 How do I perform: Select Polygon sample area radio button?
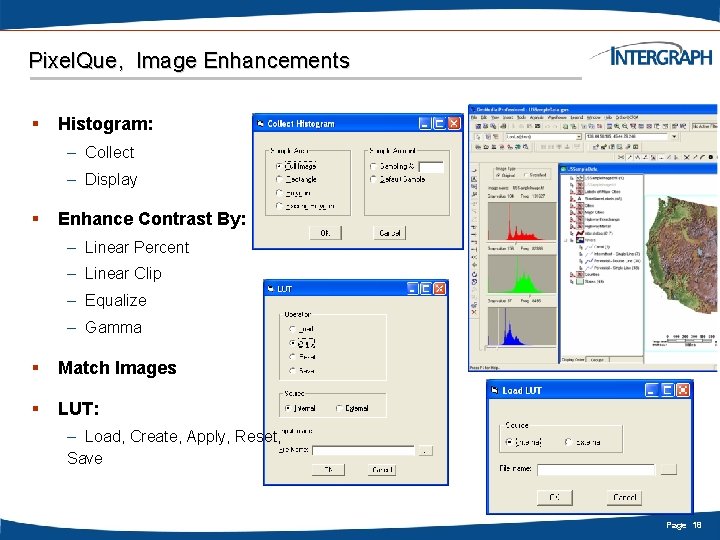coord(279,193)
